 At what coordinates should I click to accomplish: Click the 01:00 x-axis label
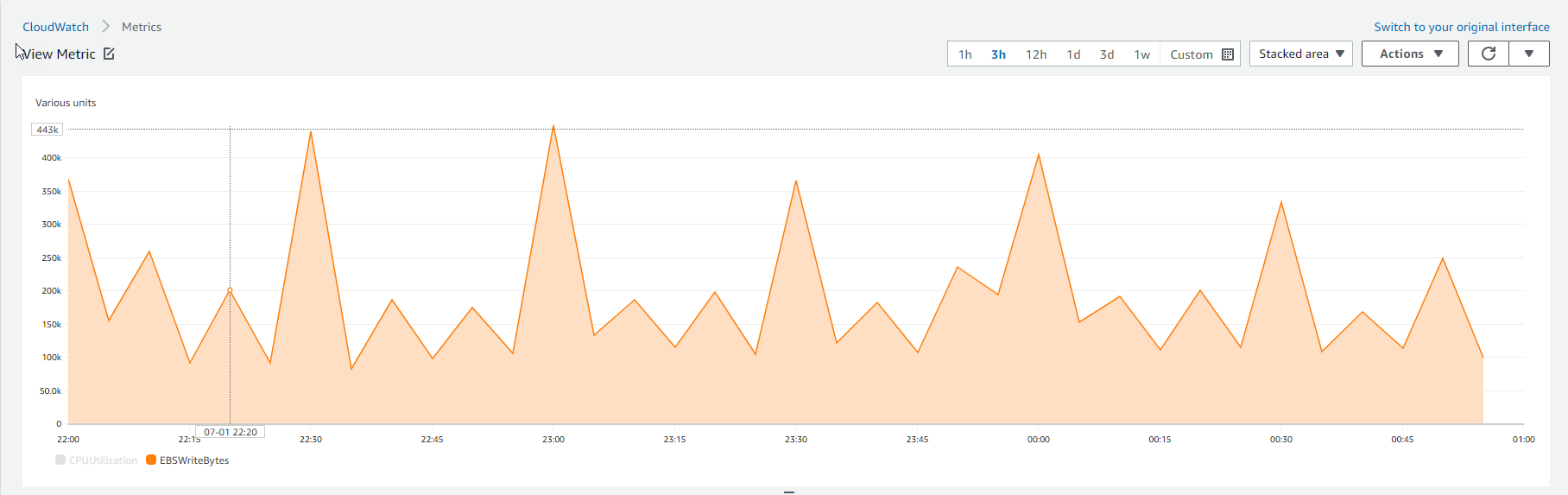point(1524,440)
